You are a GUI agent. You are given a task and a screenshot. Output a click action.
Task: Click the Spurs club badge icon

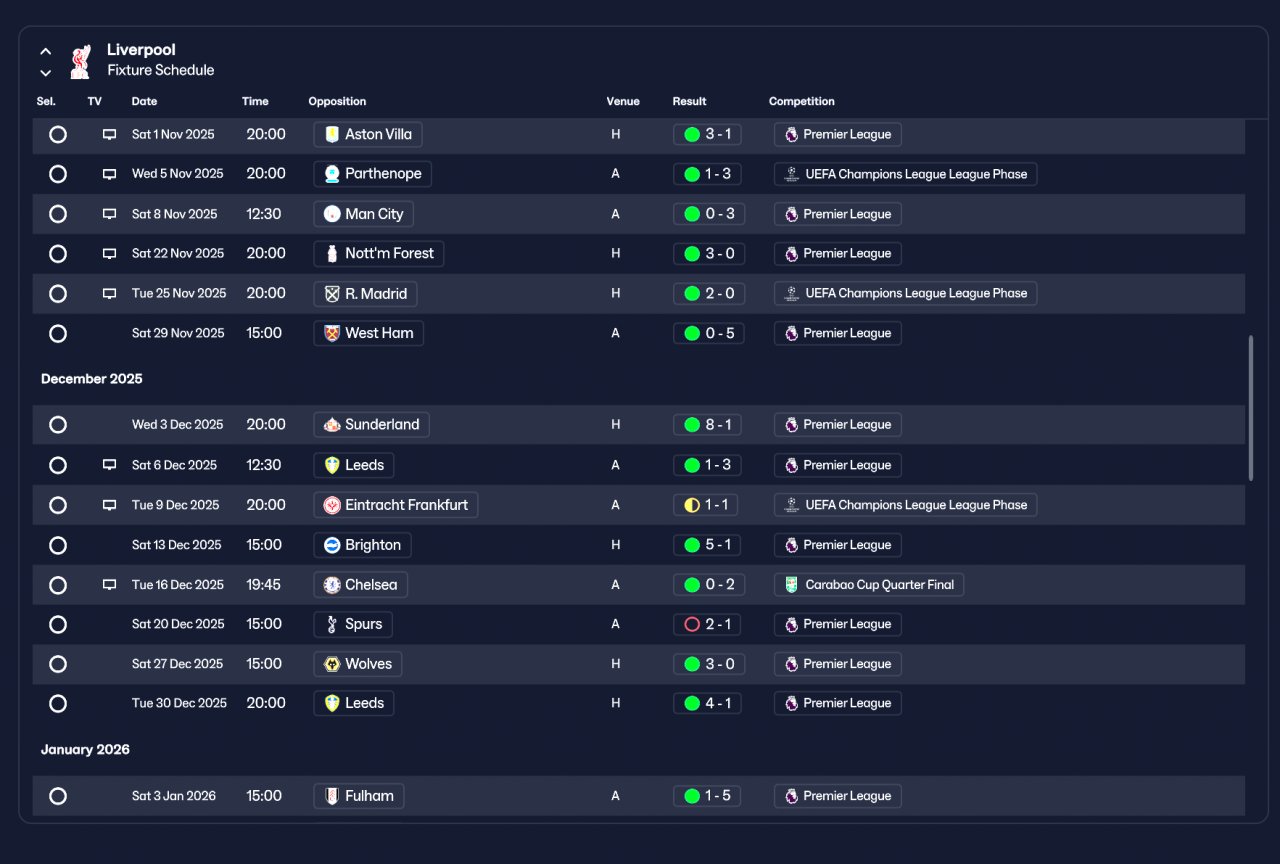[332, 624]
